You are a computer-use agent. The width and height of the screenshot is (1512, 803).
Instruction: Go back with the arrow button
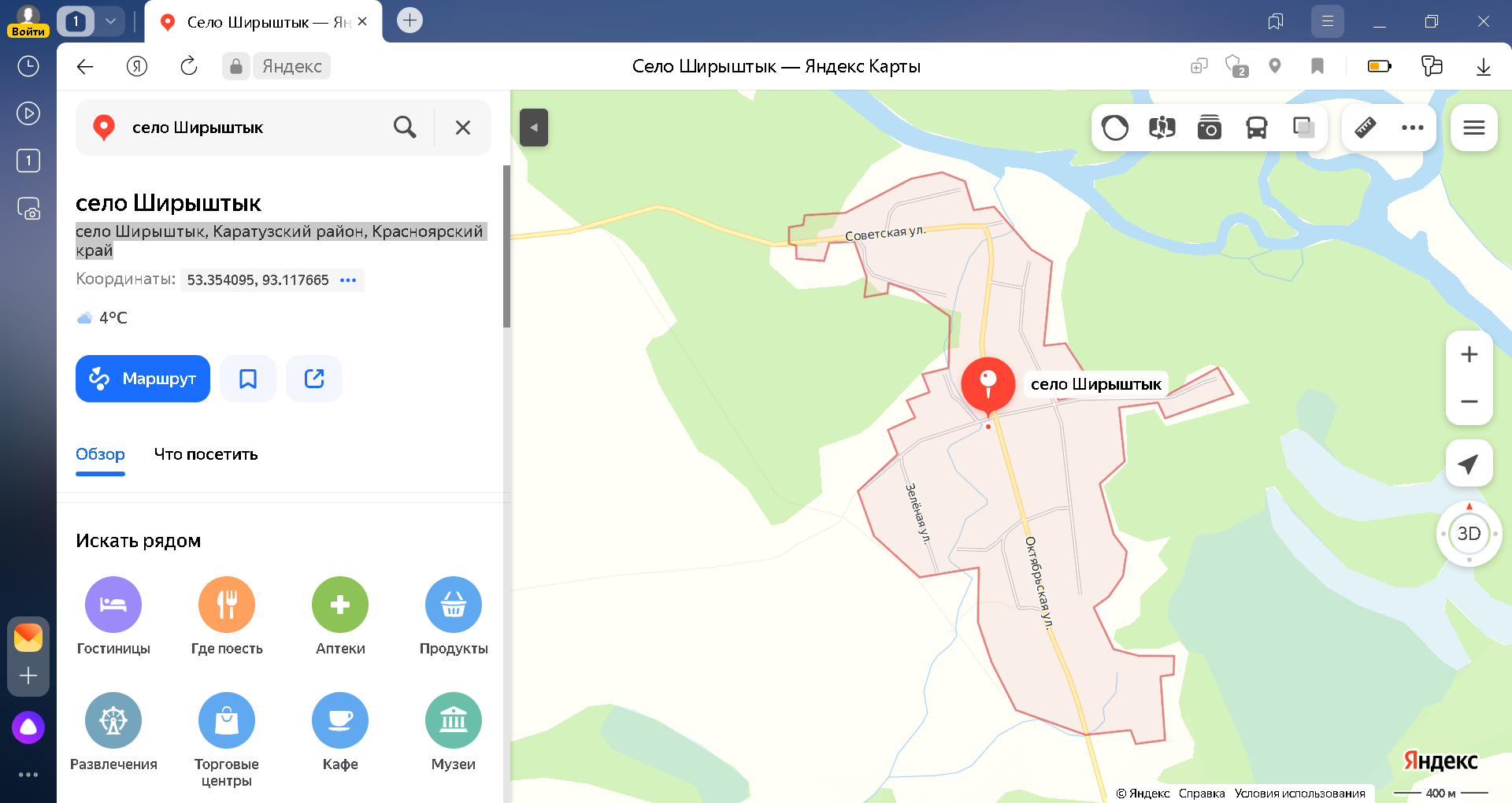pyautogui.click(x=85, y=67)
